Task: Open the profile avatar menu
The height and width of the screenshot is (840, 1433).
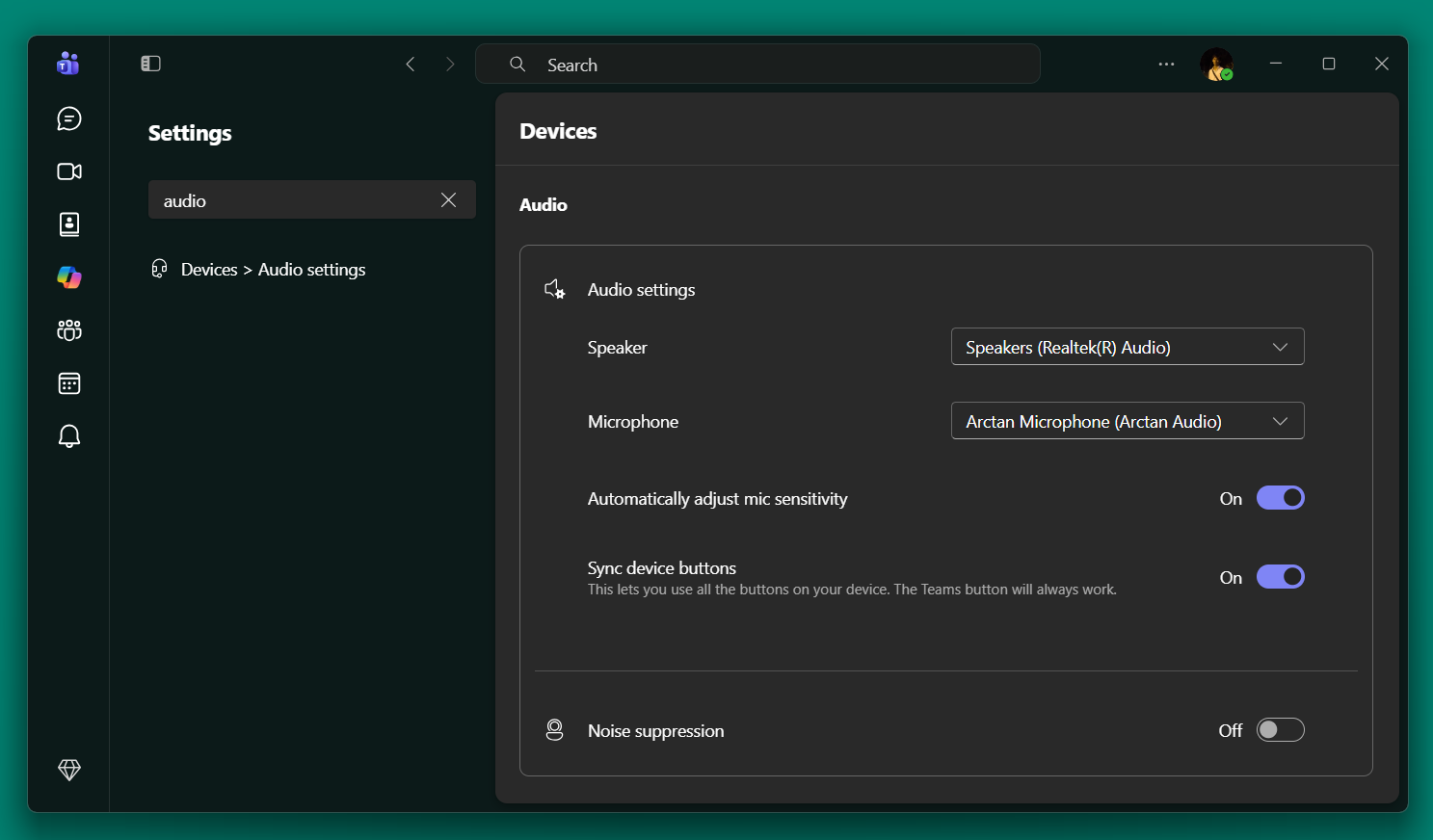Action: click(1216, 65)
